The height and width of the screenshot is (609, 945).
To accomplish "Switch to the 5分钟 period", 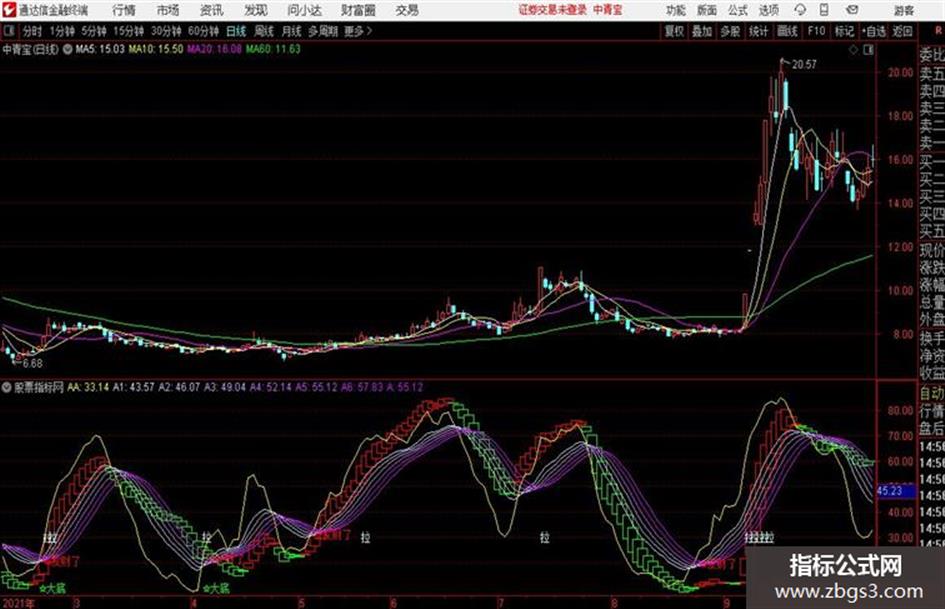I will click(x=93, y=31).
